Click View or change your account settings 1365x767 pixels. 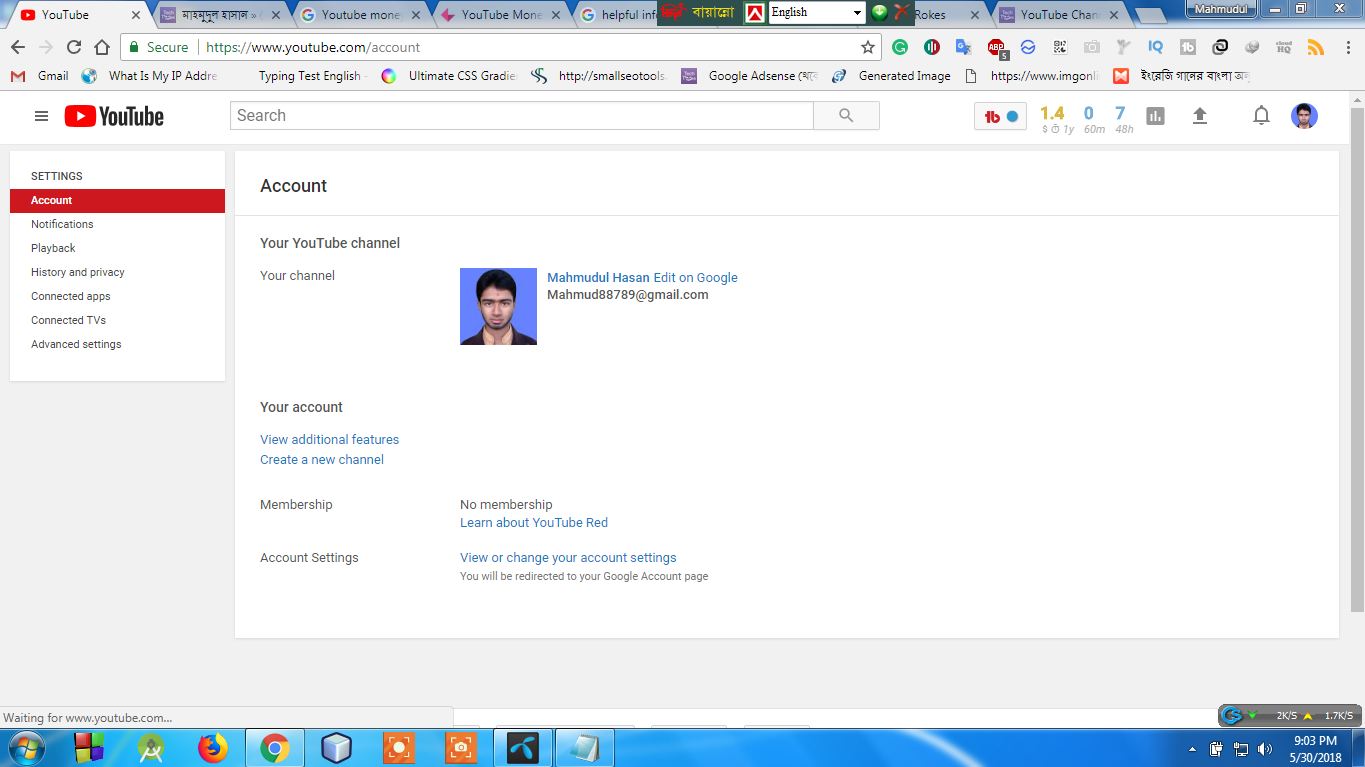point(568,557)
